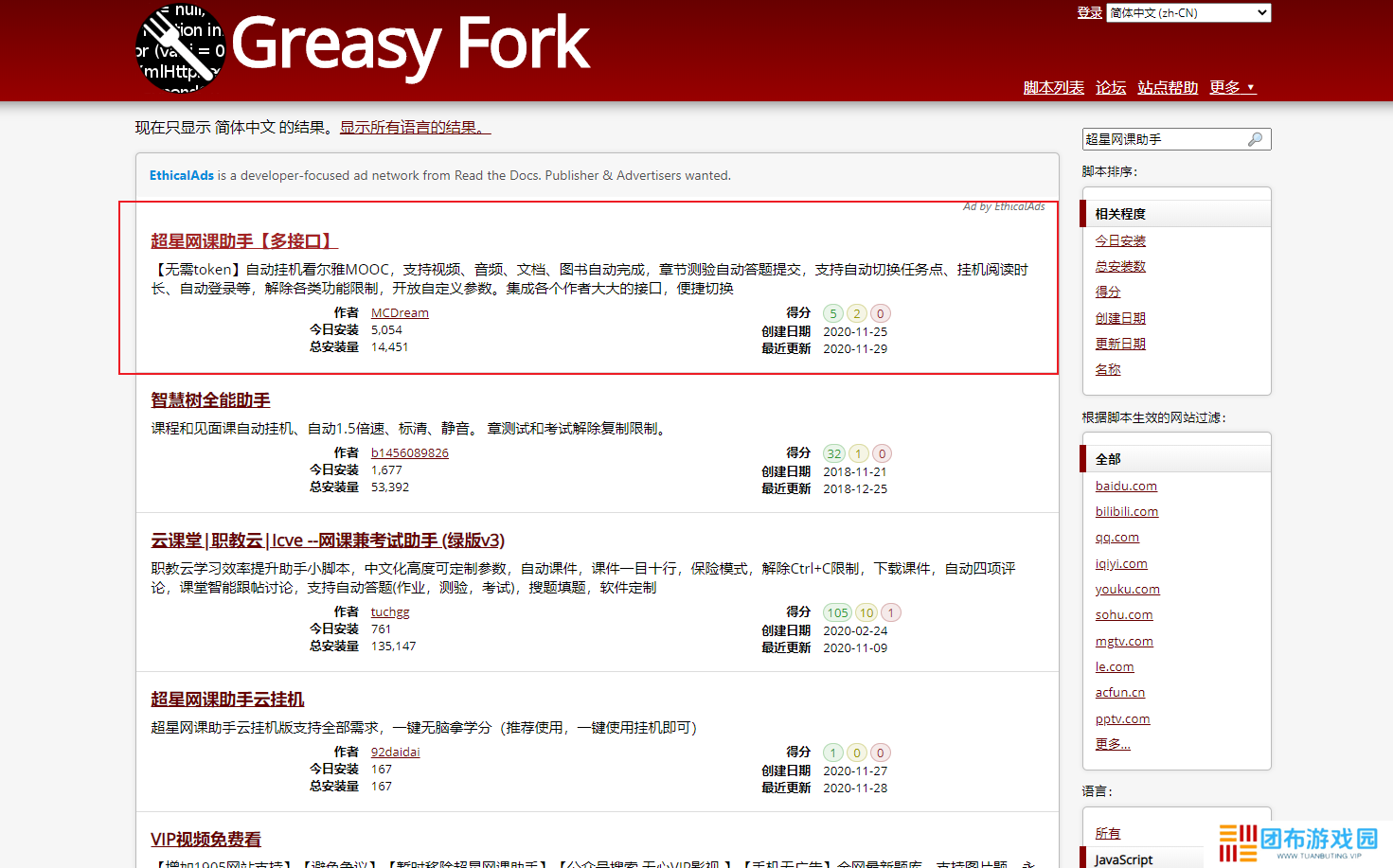Select 所有 language filter
The width and height of the screenshot is (1393, 868).
(1108, 833)
